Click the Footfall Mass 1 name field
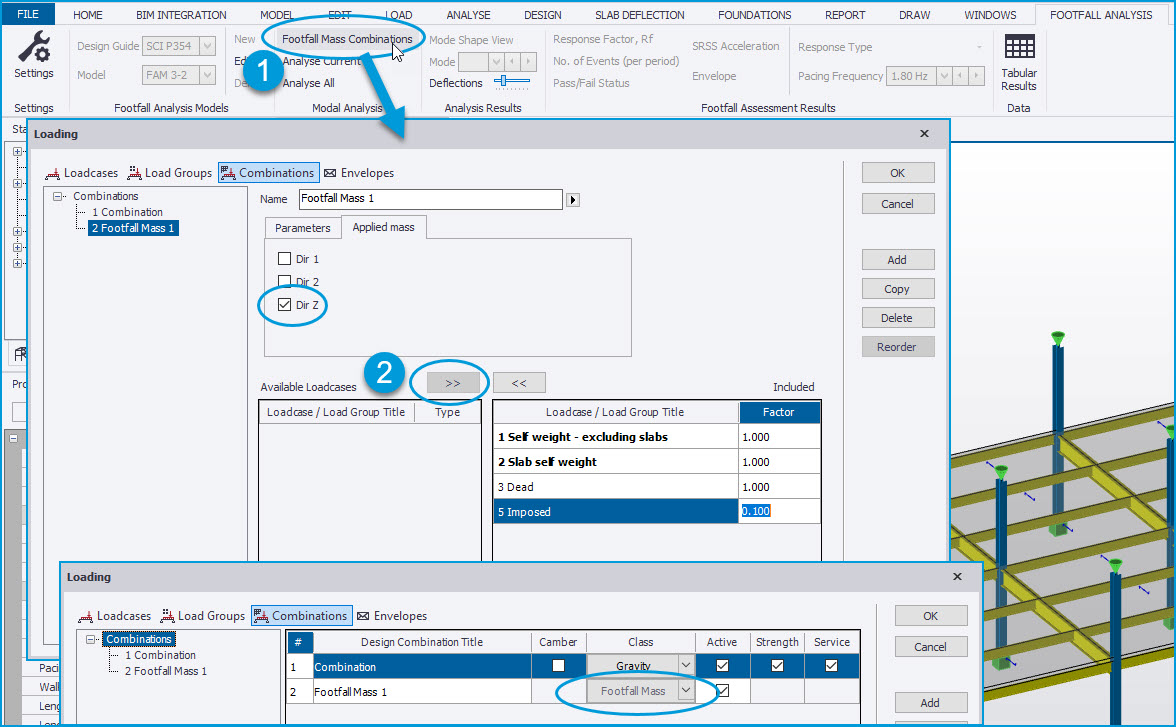1176x727 pixels. (x=430, y=199)
